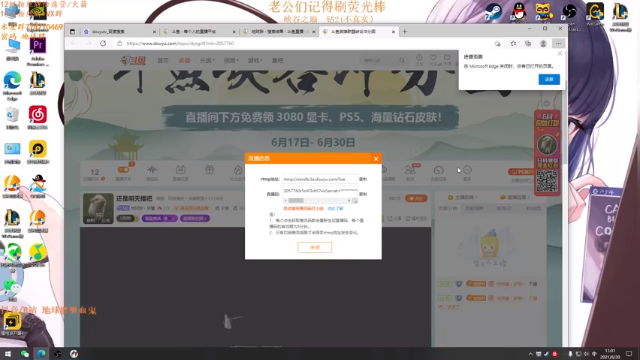Open Edge settings and more menu
This screenshot has width=640, height=360.
[558, 43]
